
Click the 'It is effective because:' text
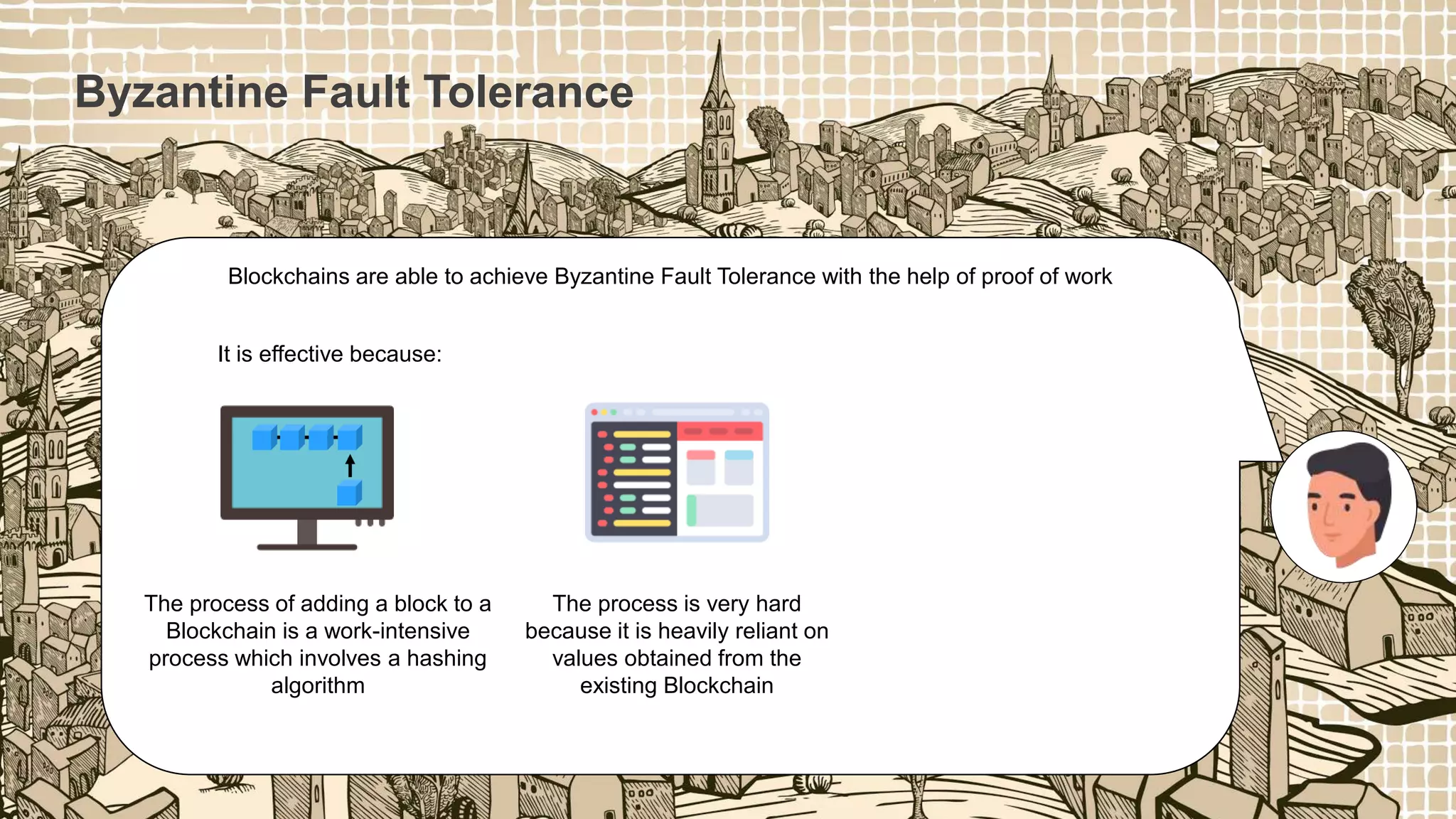pos(330,354)
